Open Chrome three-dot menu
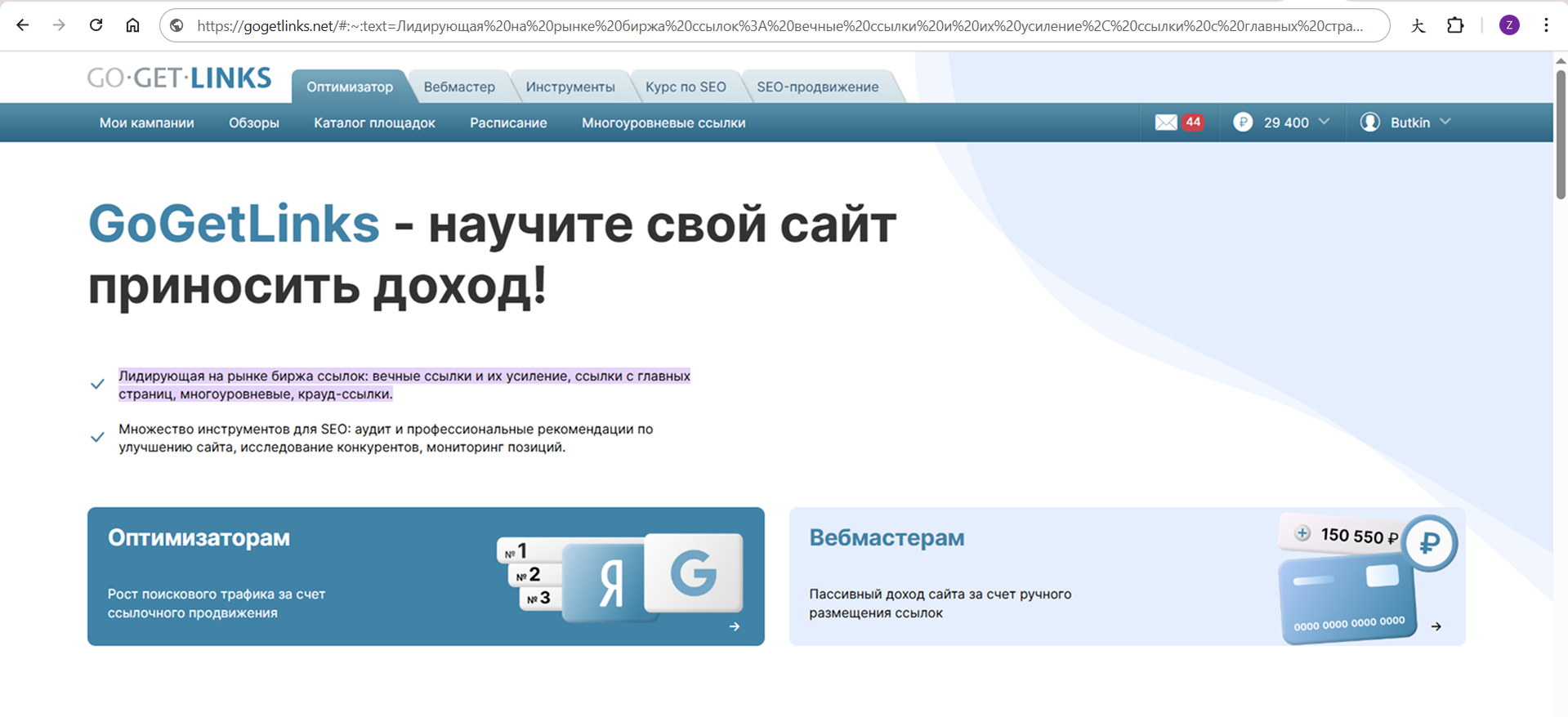This screenshot has height=717, width=1568. (x=1546, y=25)
